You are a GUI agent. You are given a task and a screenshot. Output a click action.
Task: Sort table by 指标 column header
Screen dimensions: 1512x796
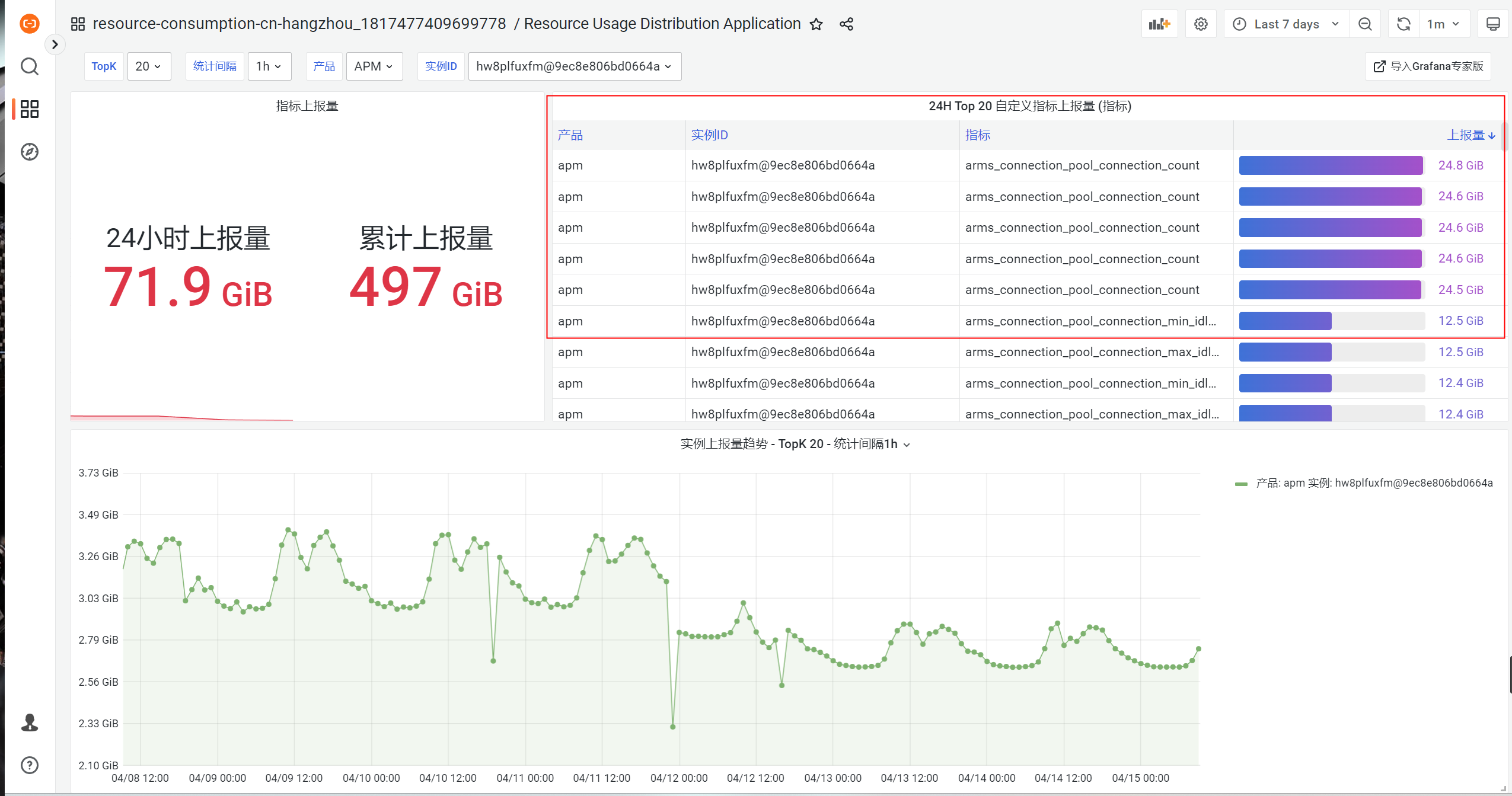point(978,135)
